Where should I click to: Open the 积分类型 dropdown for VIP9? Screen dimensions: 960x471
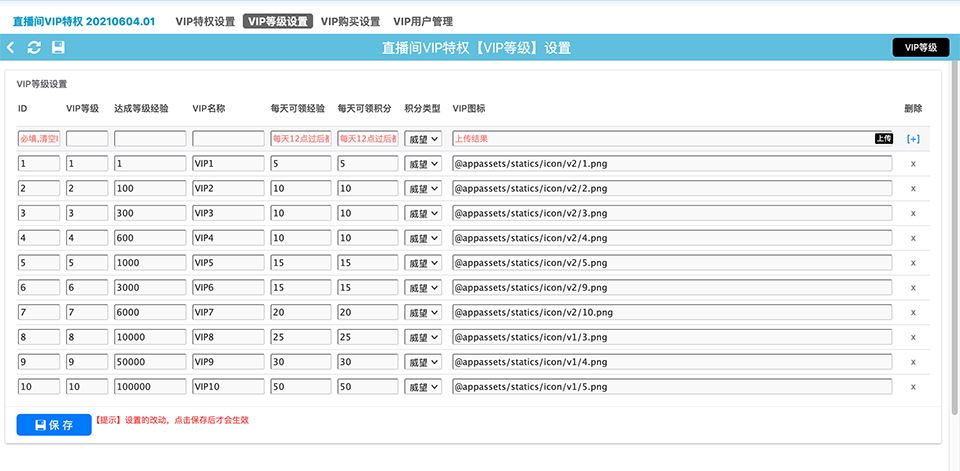[x=422, y=362]
